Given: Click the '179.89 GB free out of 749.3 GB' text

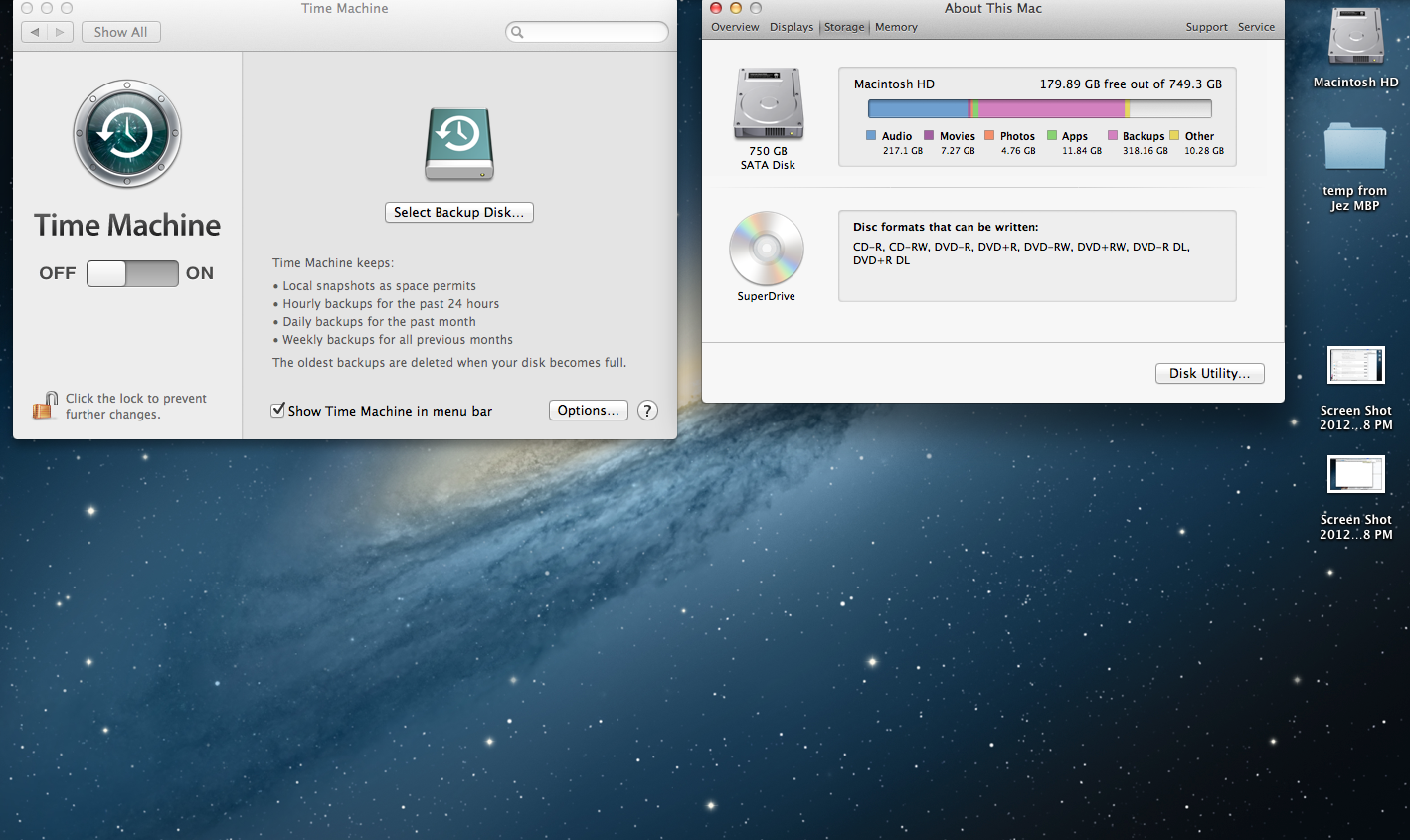Looking at the screenshot, I should (1131, 84).
